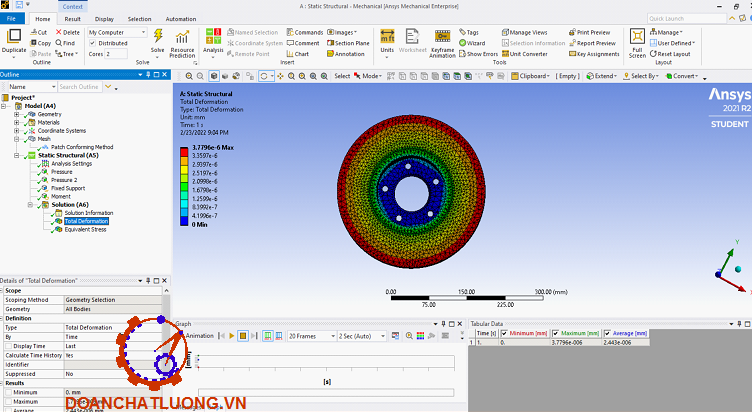
Task: Click the Duplicate icon
Action: 14,36
